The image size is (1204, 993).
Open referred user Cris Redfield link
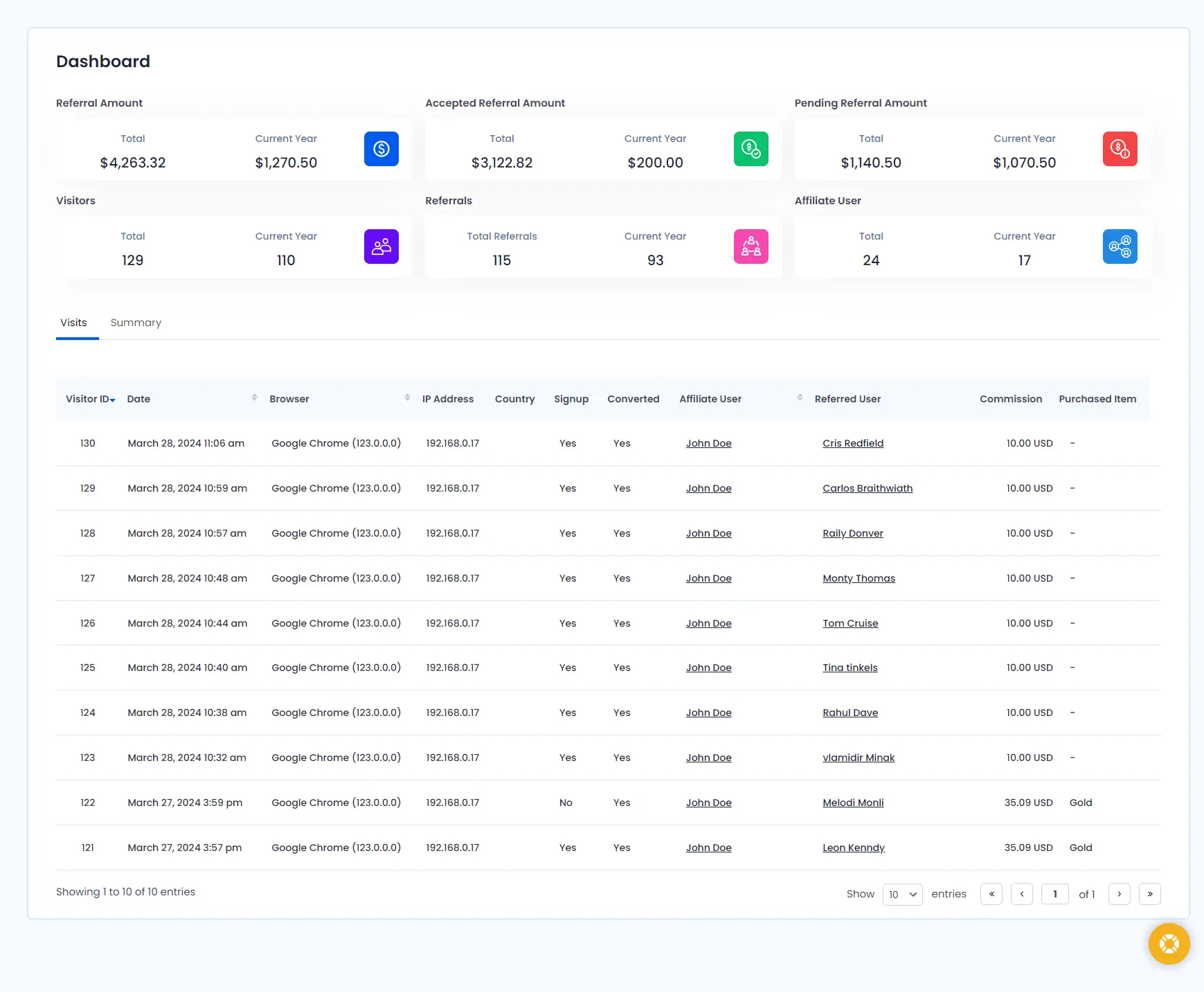point(852,443)
